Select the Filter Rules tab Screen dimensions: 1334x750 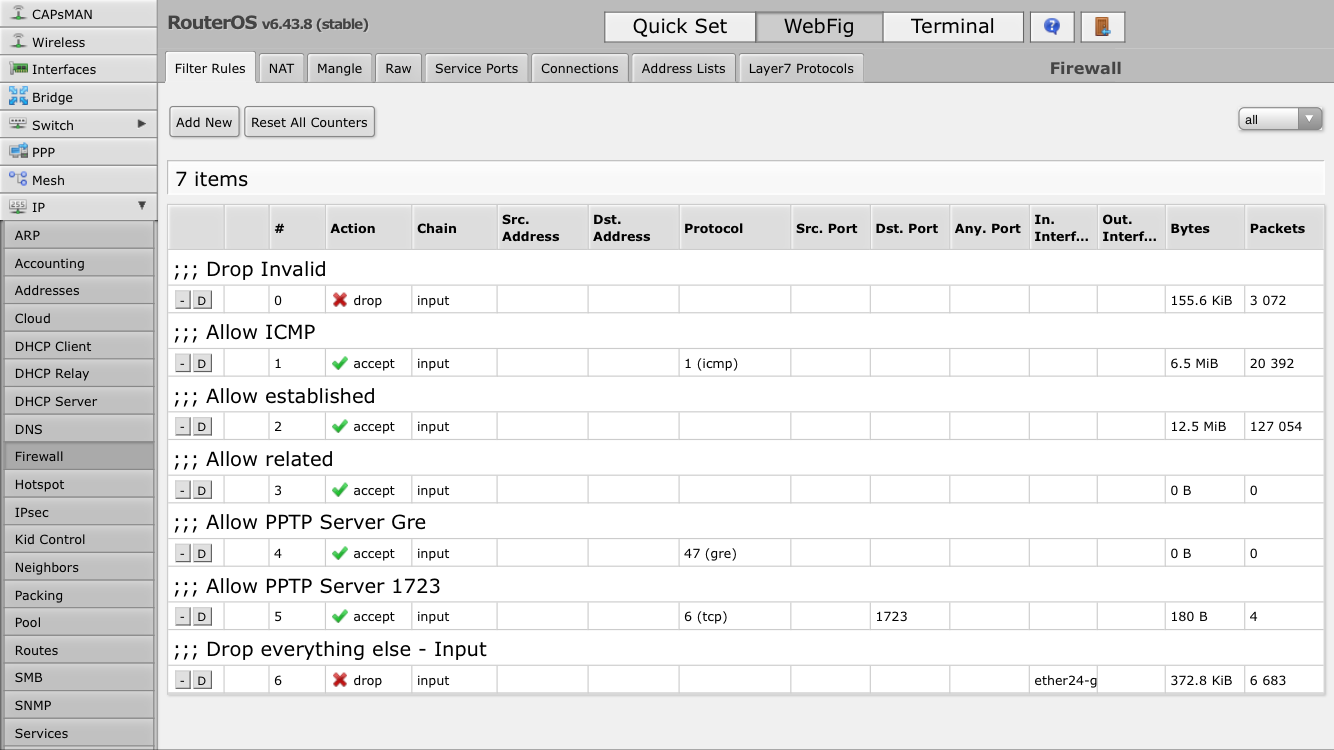click(x=210, y=68)
